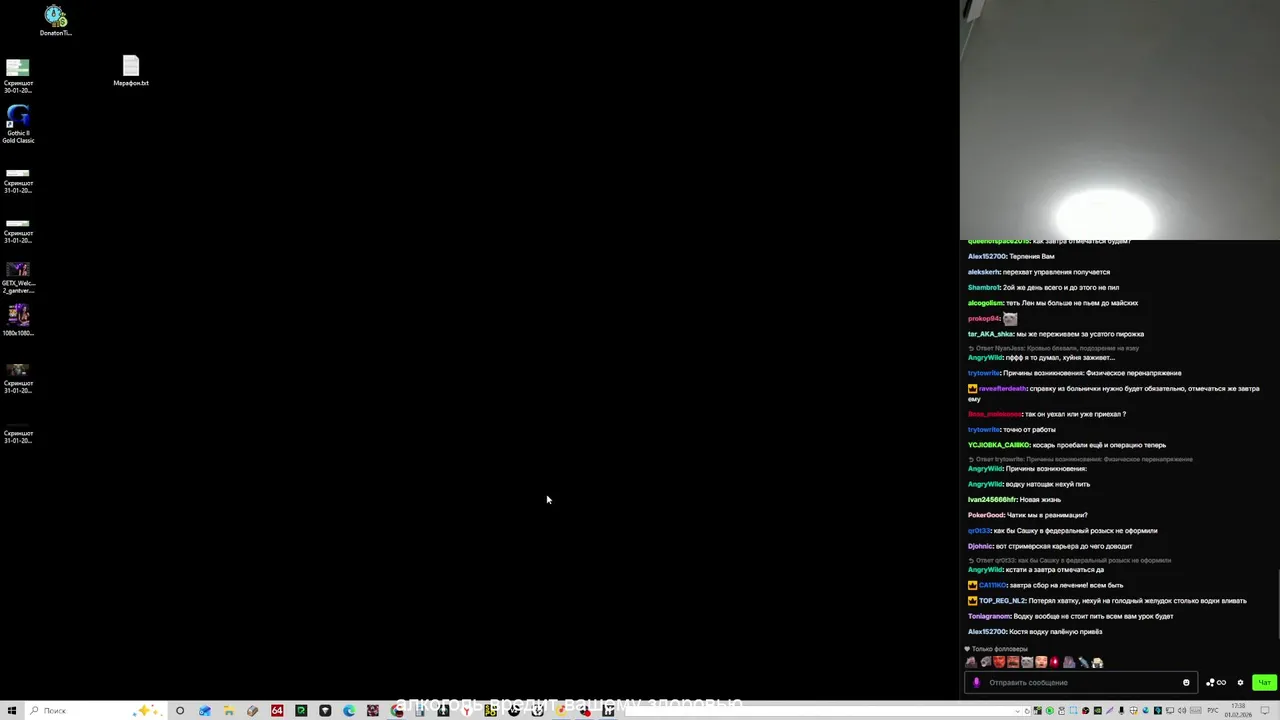Open Toniagranom username in chat
The height and width of the screenshot is (720, 1280).
coord(989,616)
